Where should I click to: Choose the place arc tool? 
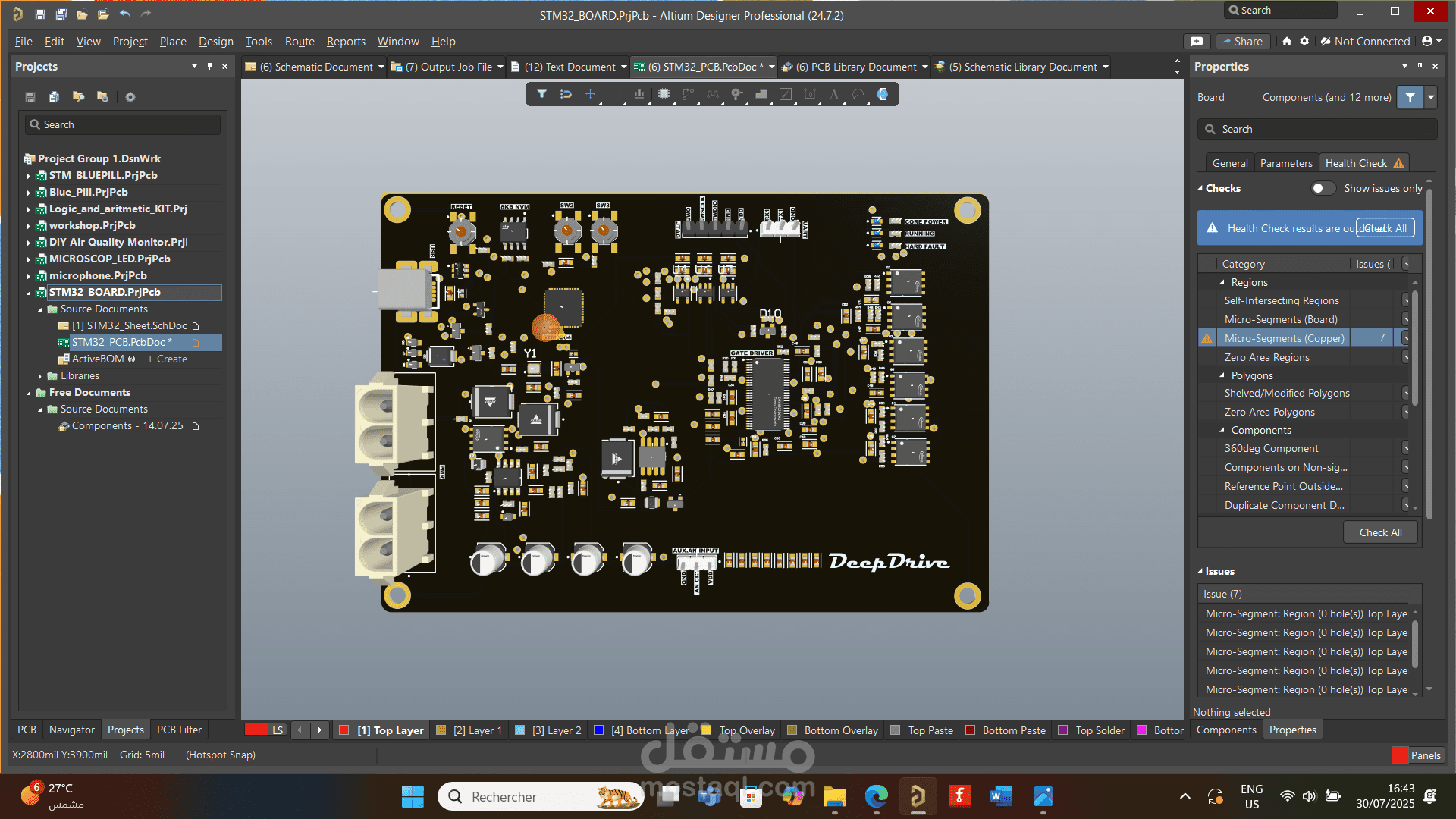858,94
